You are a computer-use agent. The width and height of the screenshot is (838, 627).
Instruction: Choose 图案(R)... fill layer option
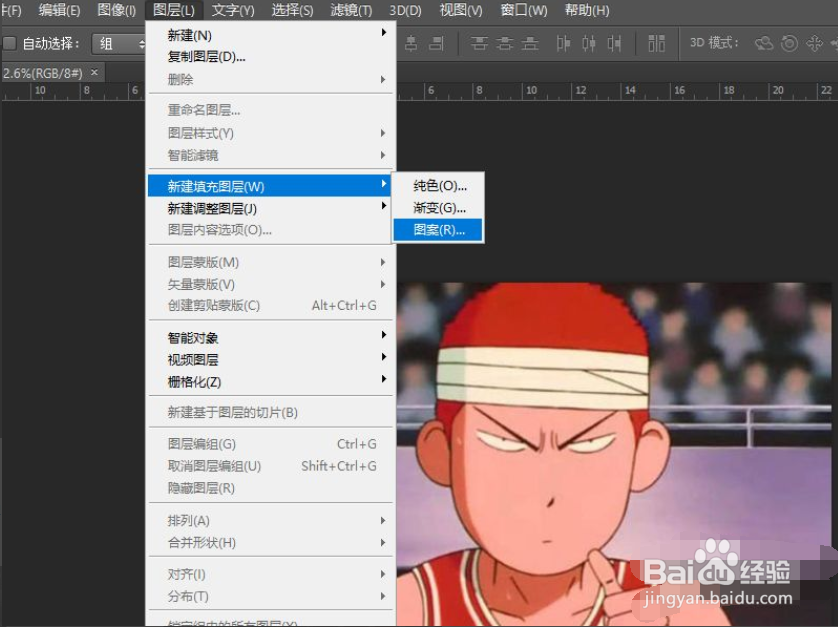coord(438,230)
